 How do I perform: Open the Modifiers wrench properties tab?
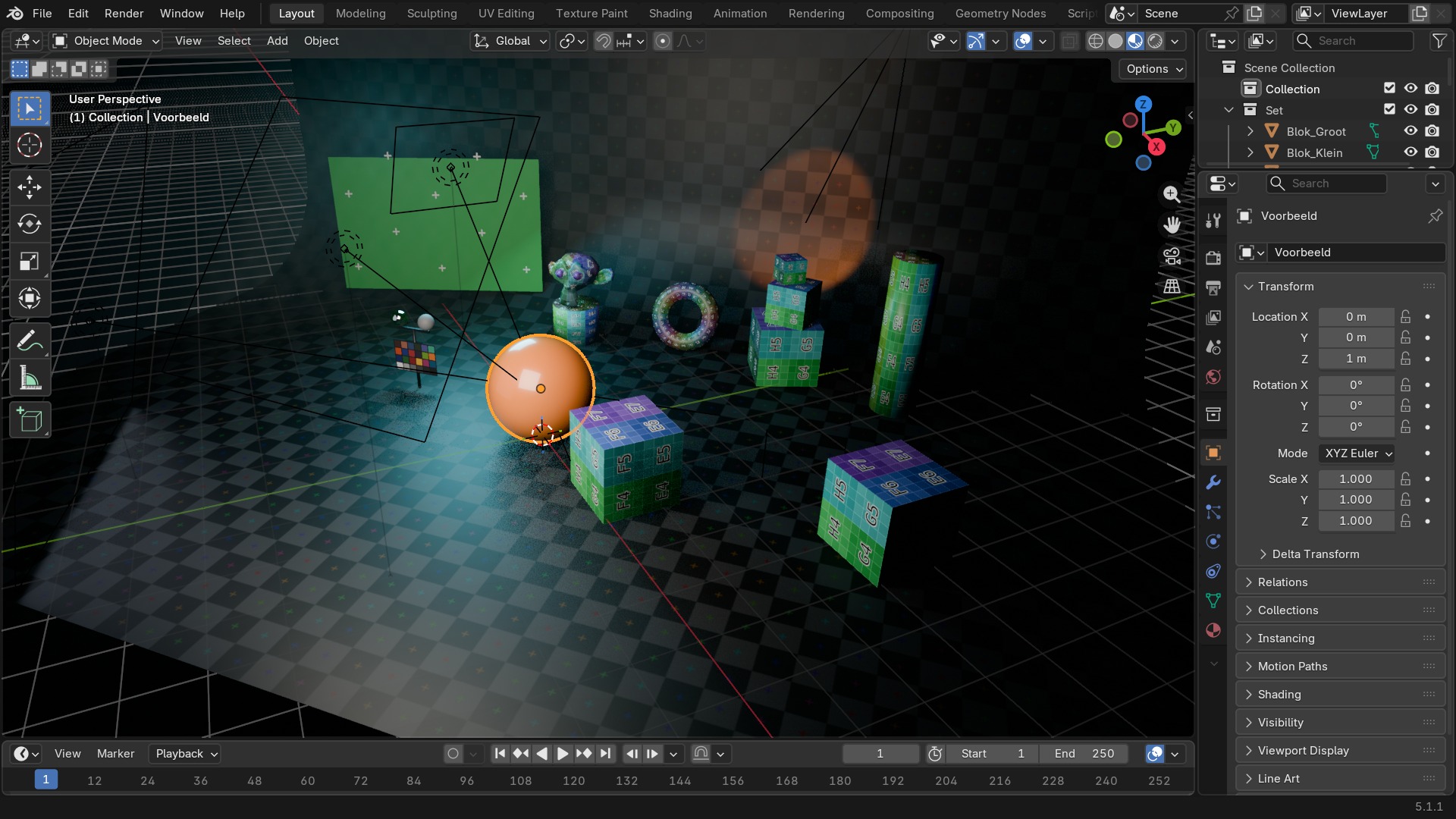1213,482
